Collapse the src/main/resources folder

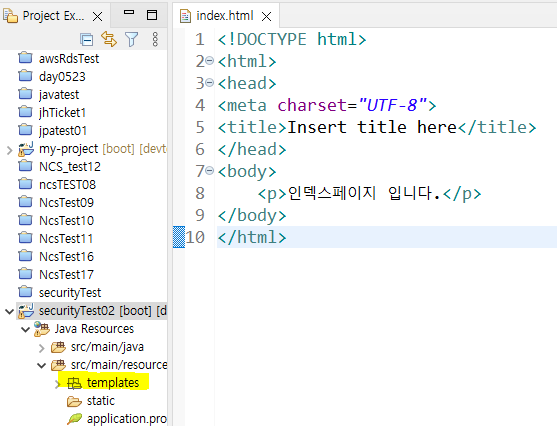pos(42,365)
